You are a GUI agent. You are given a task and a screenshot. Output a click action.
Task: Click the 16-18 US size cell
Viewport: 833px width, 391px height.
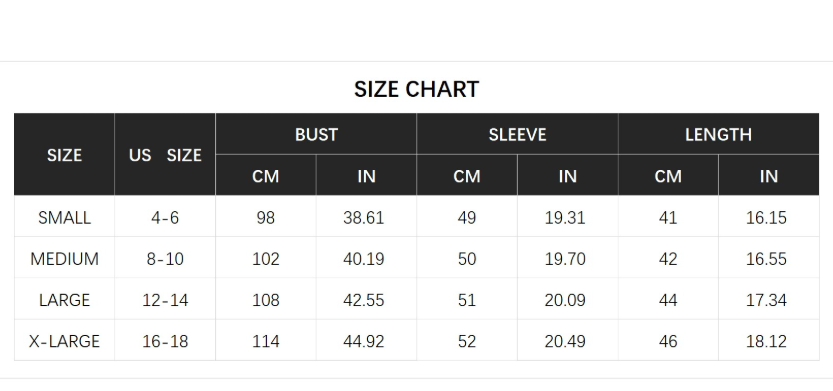165,341
